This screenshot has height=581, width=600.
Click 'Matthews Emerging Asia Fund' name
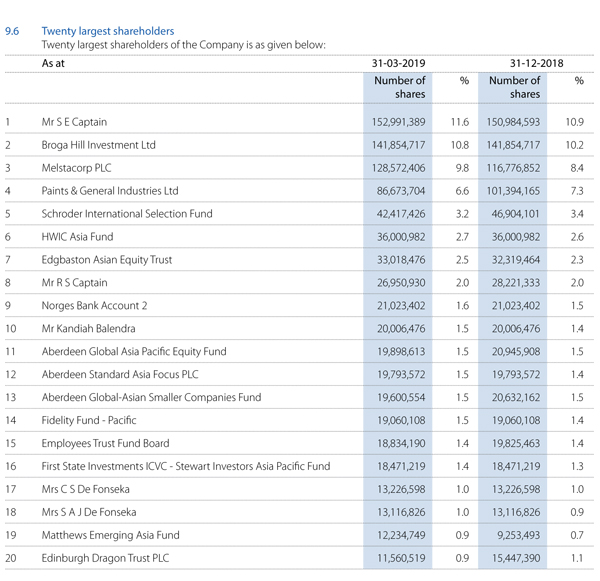110,535
